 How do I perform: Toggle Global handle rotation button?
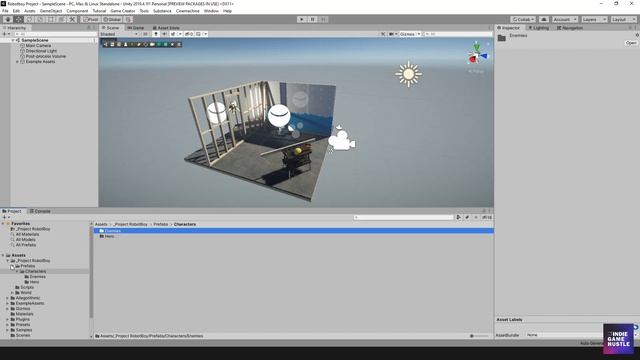tap(112, 19)
